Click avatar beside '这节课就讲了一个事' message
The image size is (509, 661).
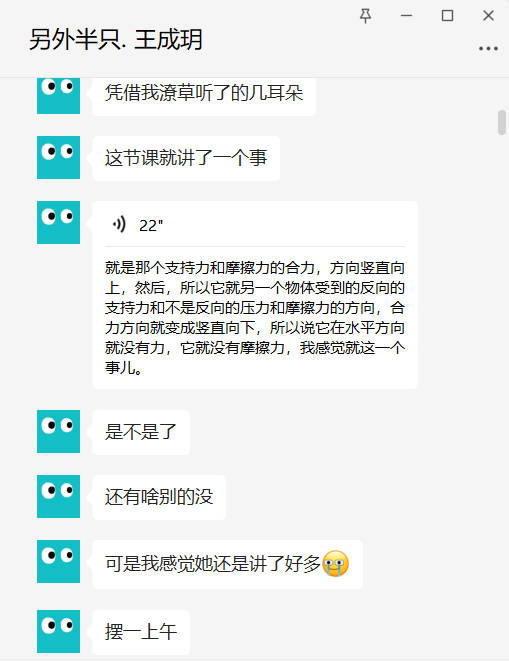[x=59, y=158]
